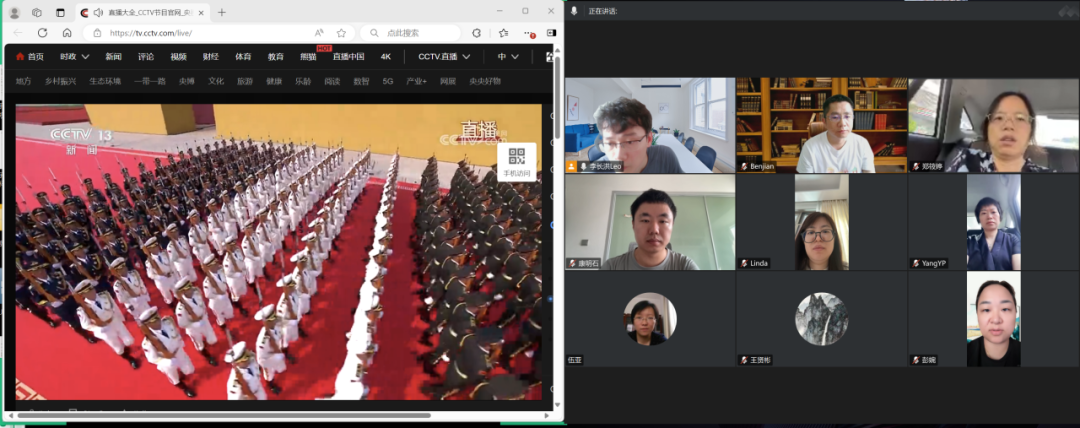Viewport: 1080px width, 428px height.
Task: Open the 中 language dropdown
Action: coord(508,57)
